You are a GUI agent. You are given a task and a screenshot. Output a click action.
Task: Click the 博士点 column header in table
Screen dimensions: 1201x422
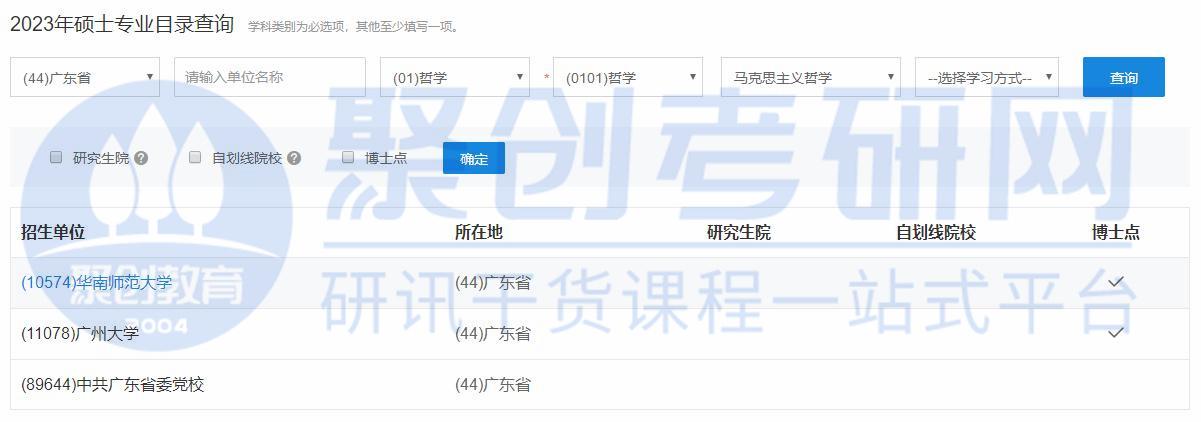[x=1116, y=232]
